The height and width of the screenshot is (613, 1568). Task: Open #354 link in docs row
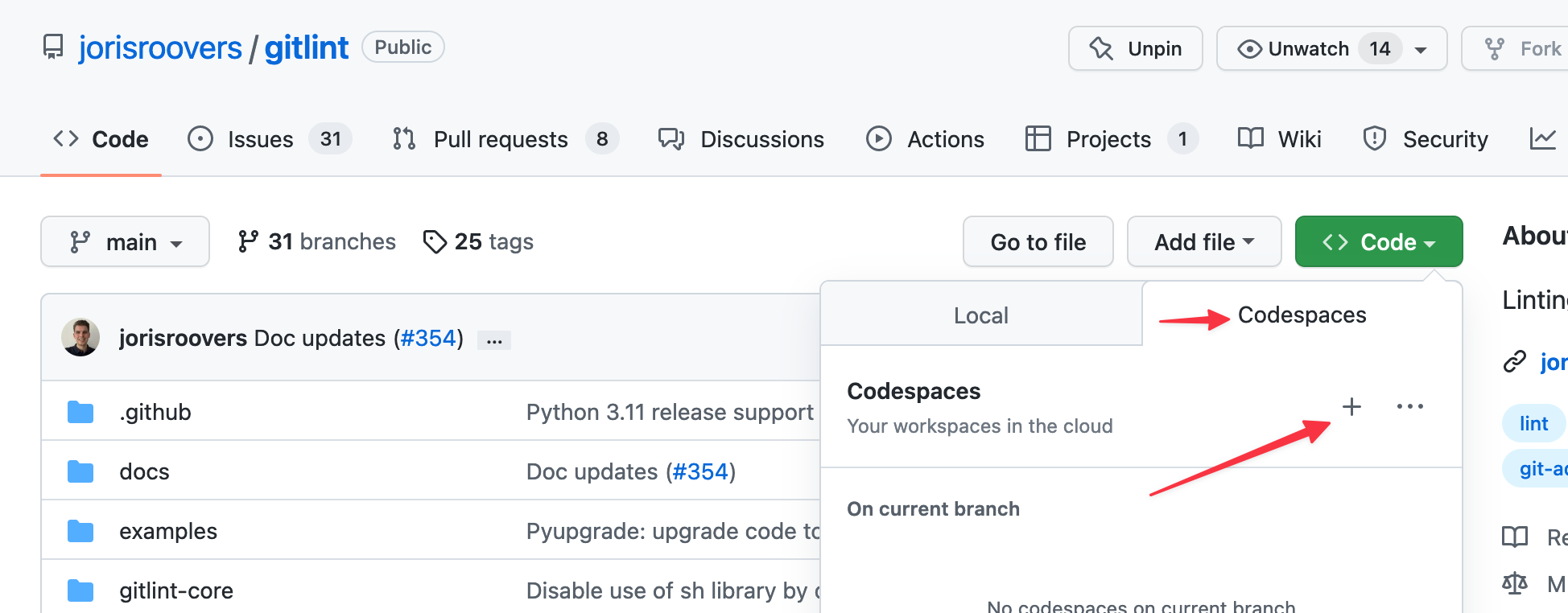700,471
